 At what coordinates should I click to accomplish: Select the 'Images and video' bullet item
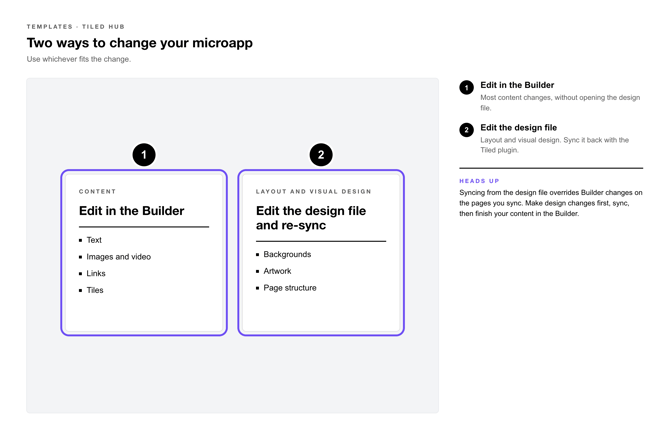click(118, 257)
